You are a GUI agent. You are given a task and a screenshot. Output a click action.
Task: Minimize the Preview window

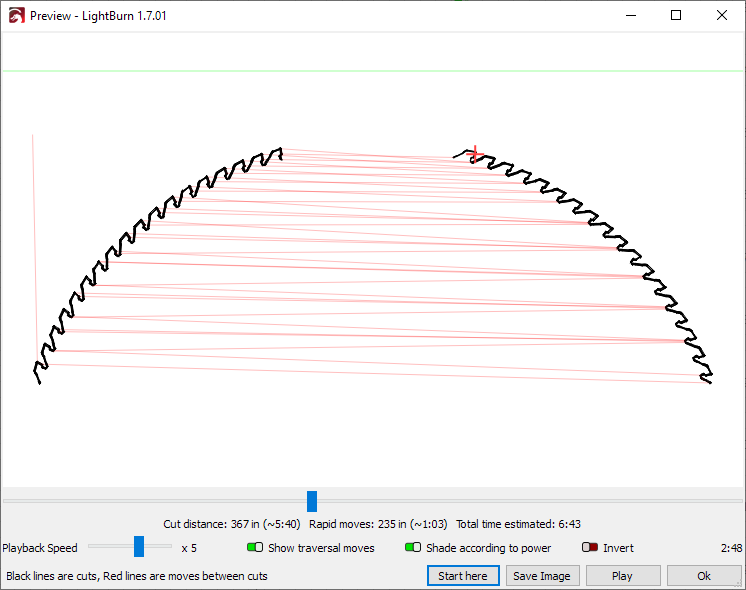tap(630, 16)
